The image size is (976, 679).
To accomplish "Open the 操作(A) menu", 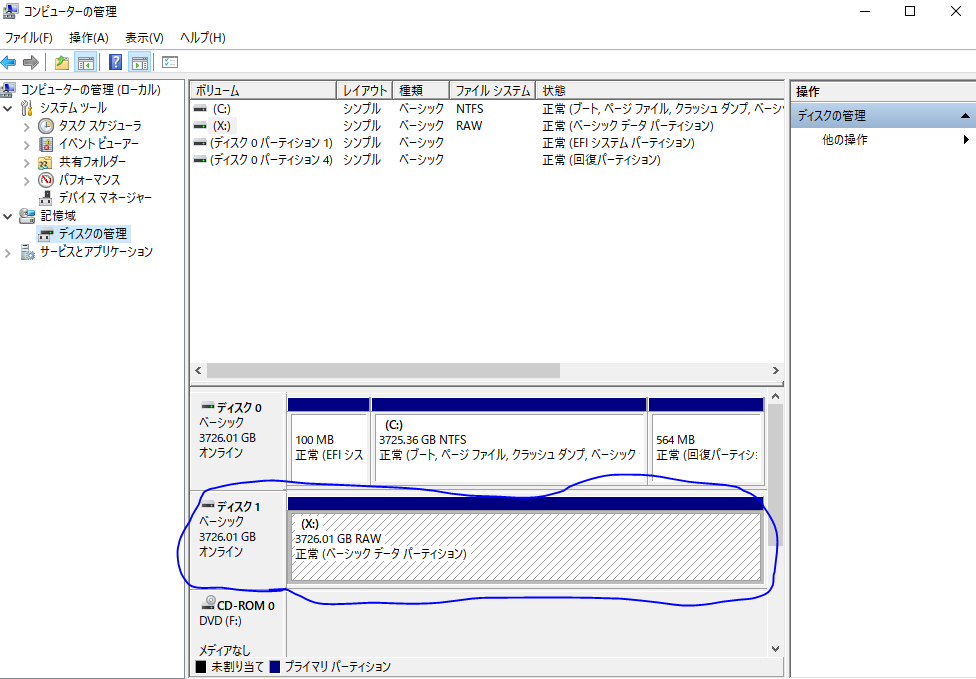I will tap(88, 38).
